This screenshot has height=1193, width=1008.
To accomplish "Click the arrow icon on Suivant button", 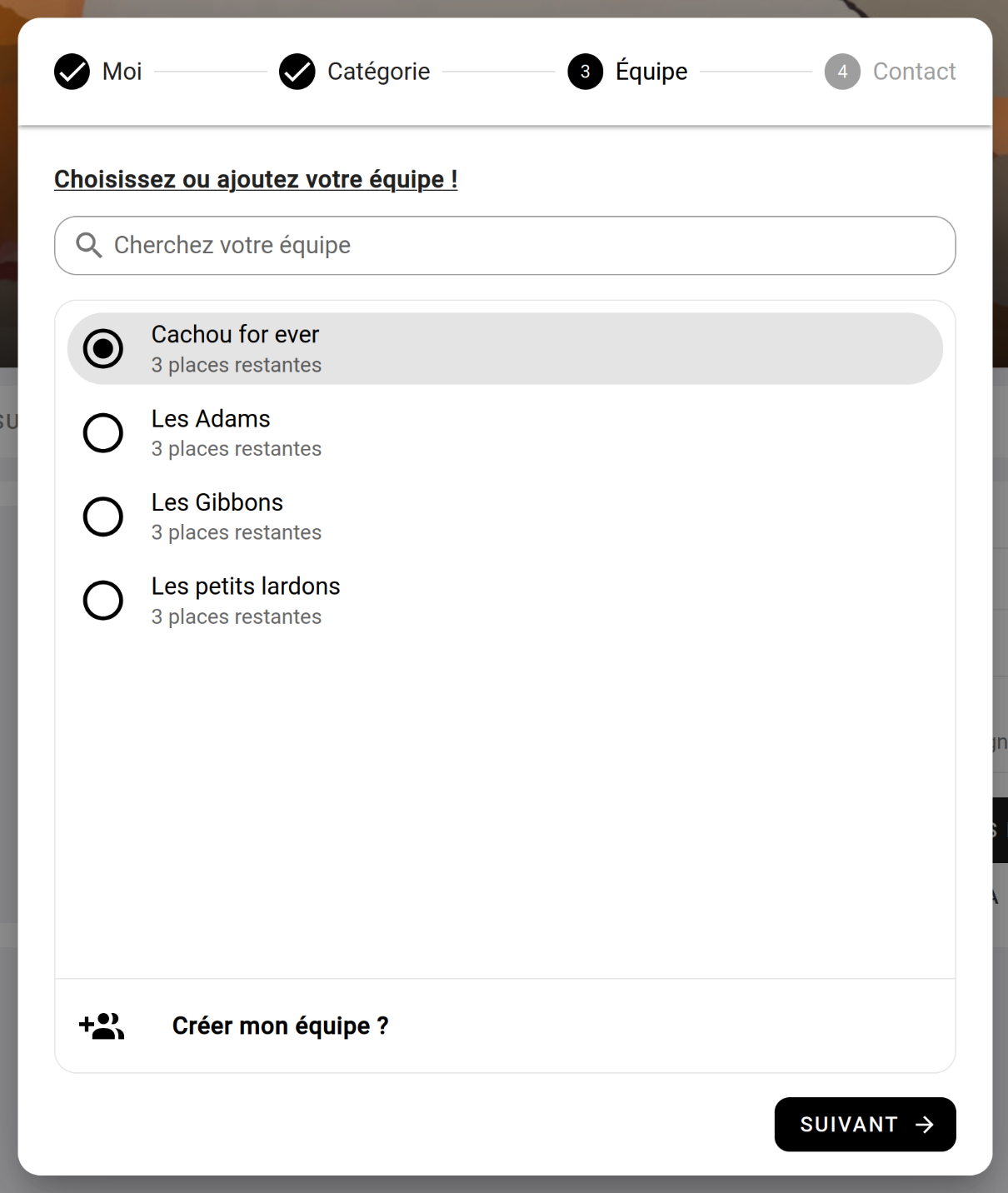I will coord(924,1125).
